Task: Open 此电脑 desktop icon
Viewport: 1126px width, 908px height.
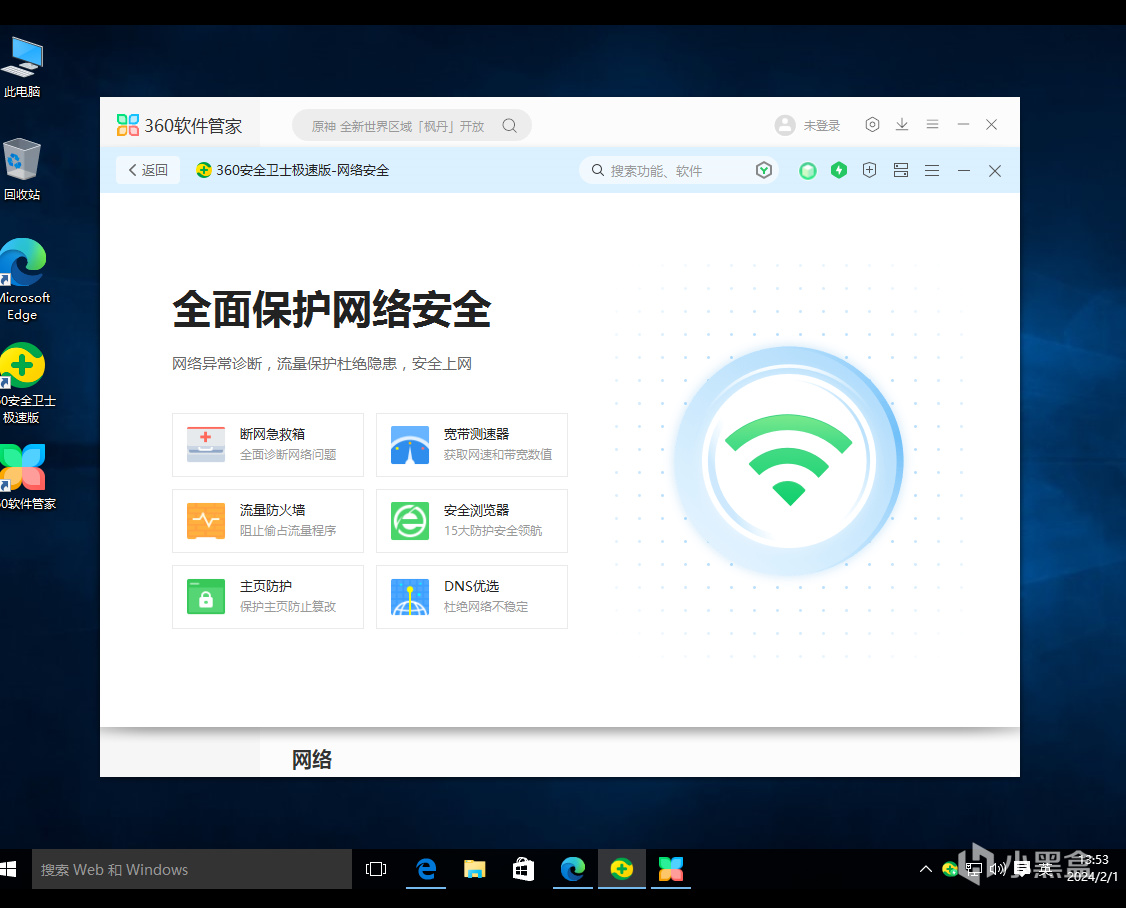Action: [x=22, y=68]
